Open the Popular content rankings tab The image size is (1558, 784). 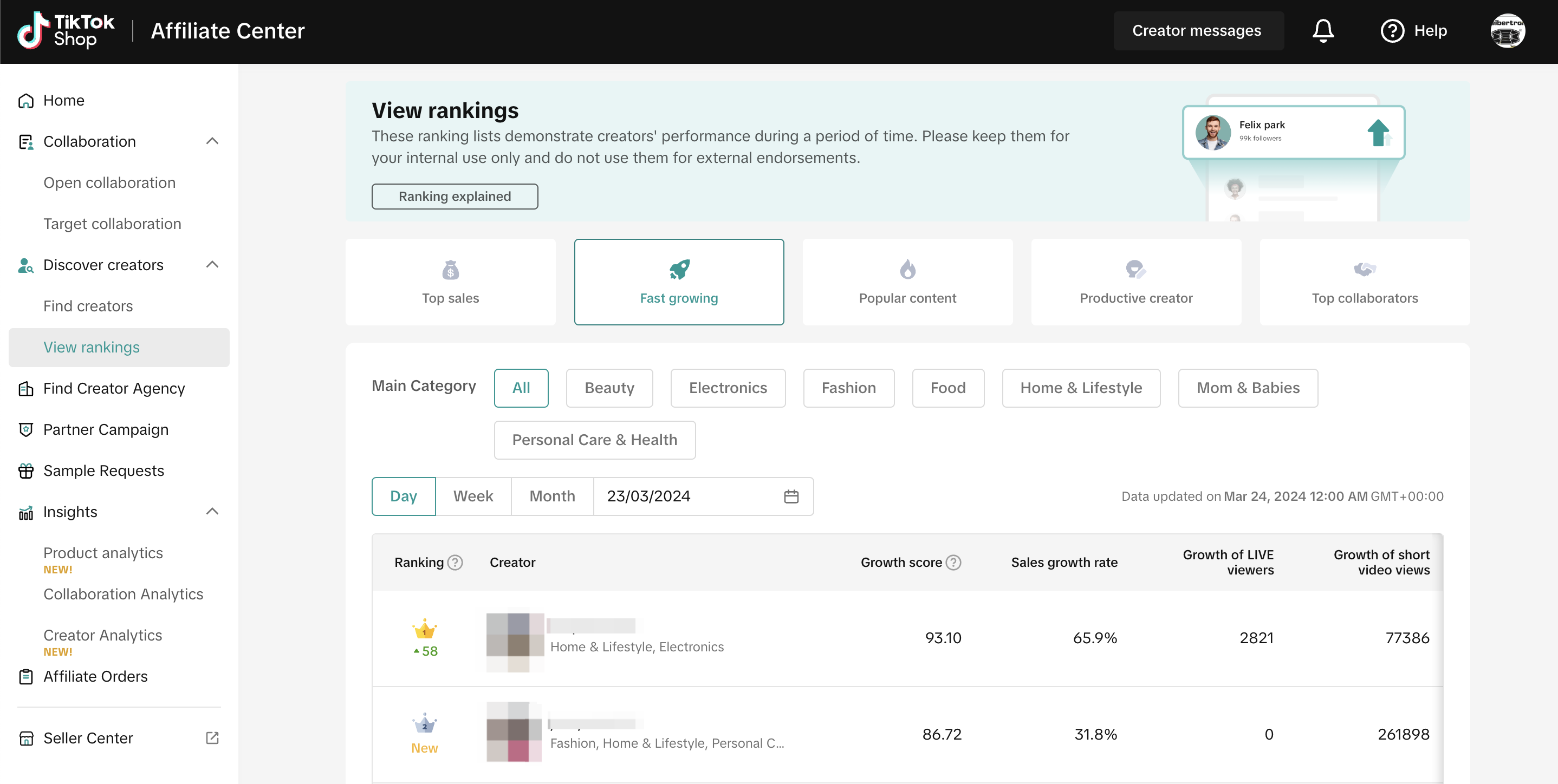point(907,282)
